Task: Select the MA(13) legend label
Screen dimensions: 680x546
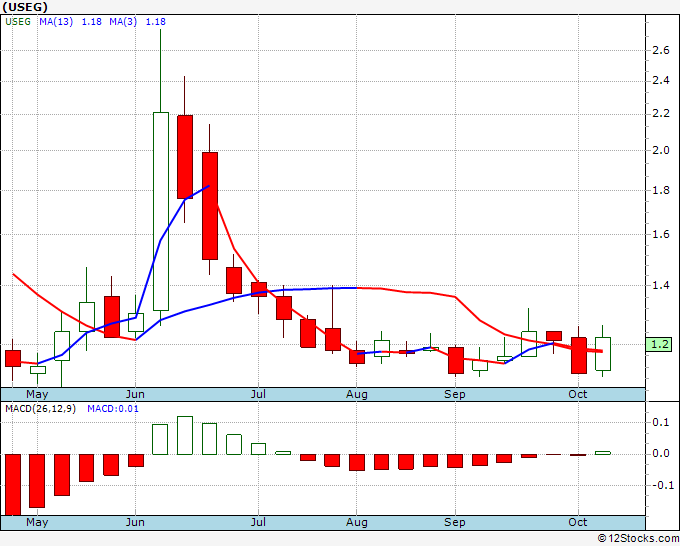Action: [x=58, y=21]
